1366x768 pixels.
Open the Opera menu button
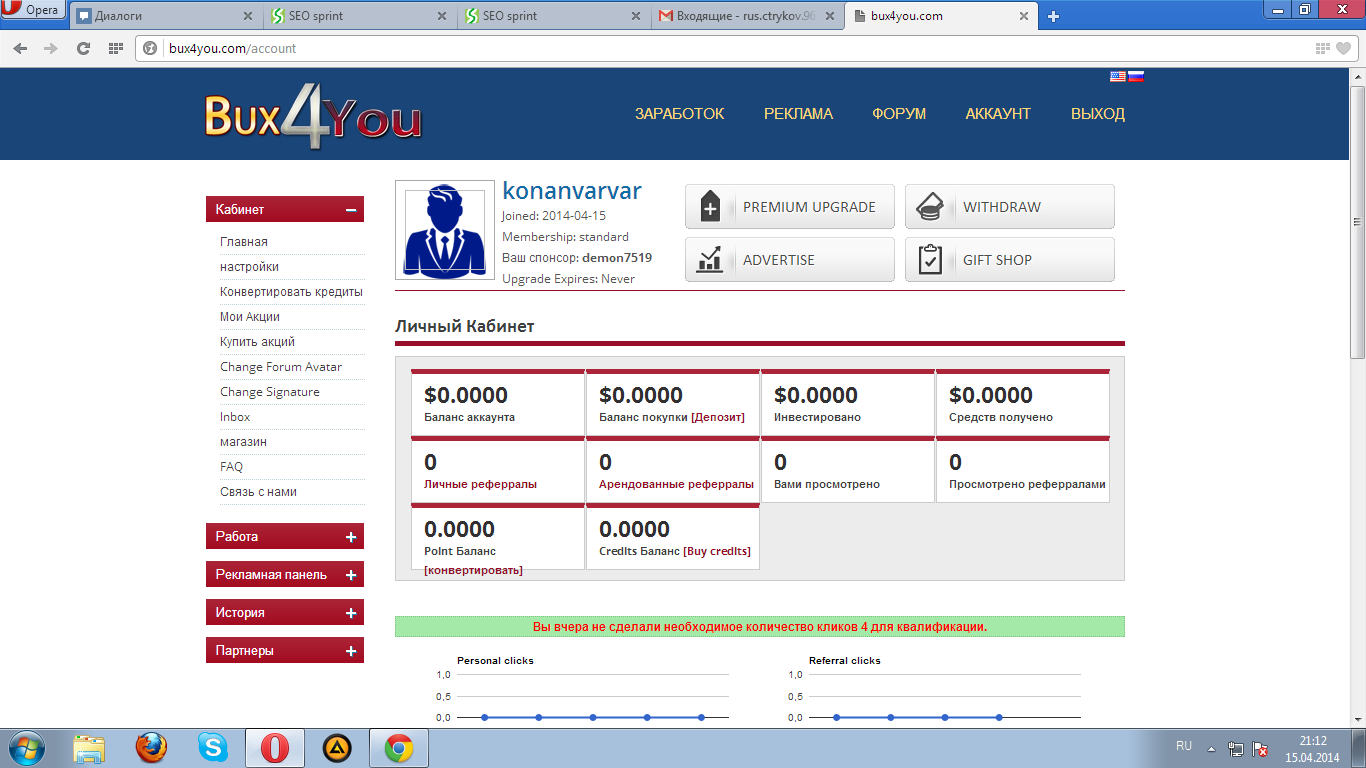(33, 11)
